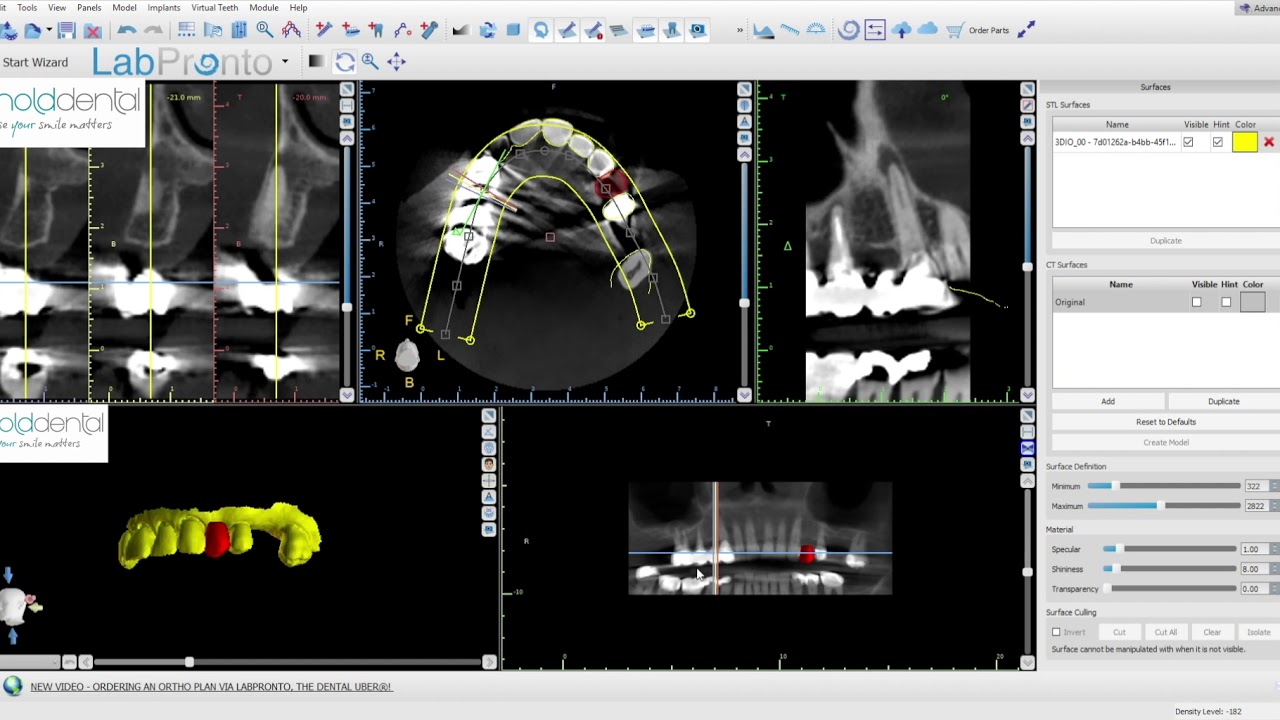Uncheck Hint for 3DIO_00 STL surface
Screen dimensions: 1280x720
(x=1217, y=143)
